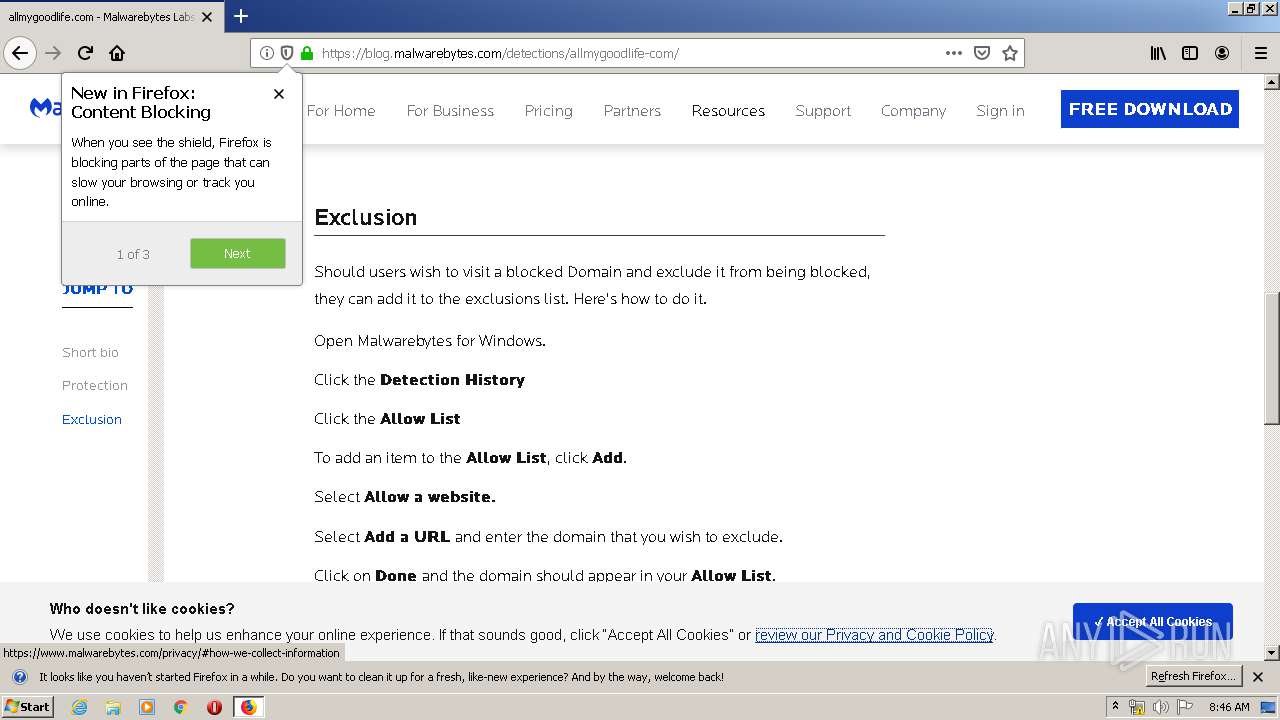Open Company navigation menu
The height and width of the screenshot is (720, 1280).
913,111
